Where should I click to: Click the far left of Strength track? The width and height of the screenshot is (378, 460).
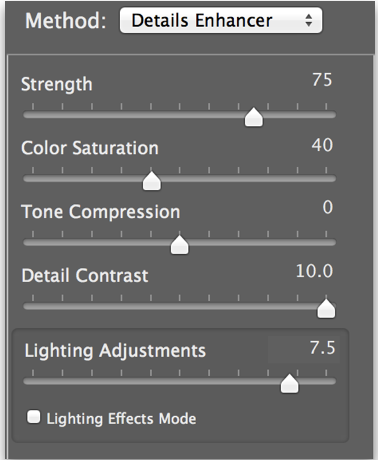click(27, 115)
